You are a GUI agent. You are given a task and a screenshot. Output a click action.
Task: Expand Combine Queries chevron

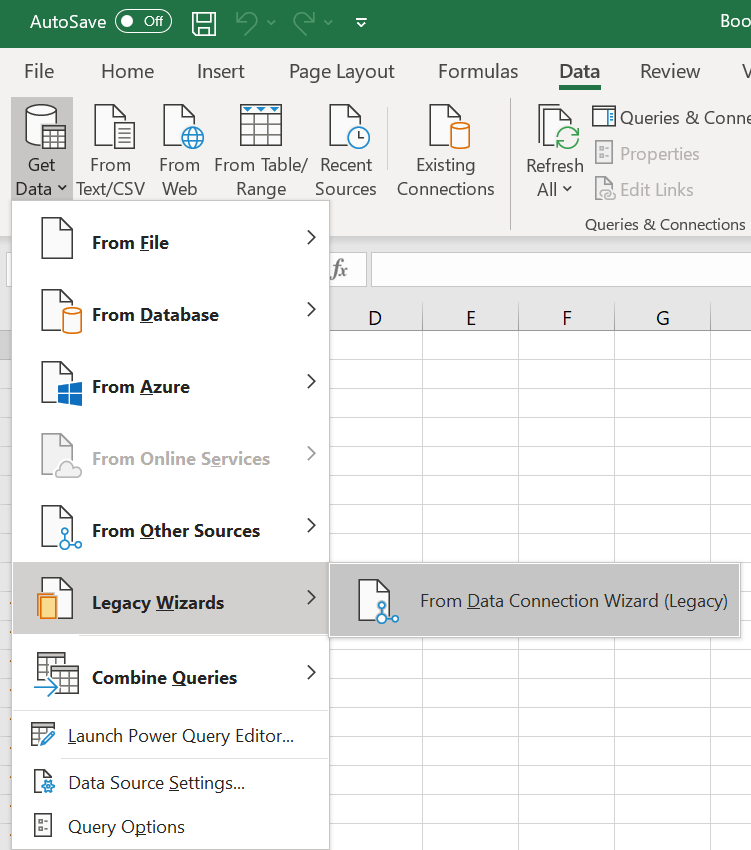(311, 672)
